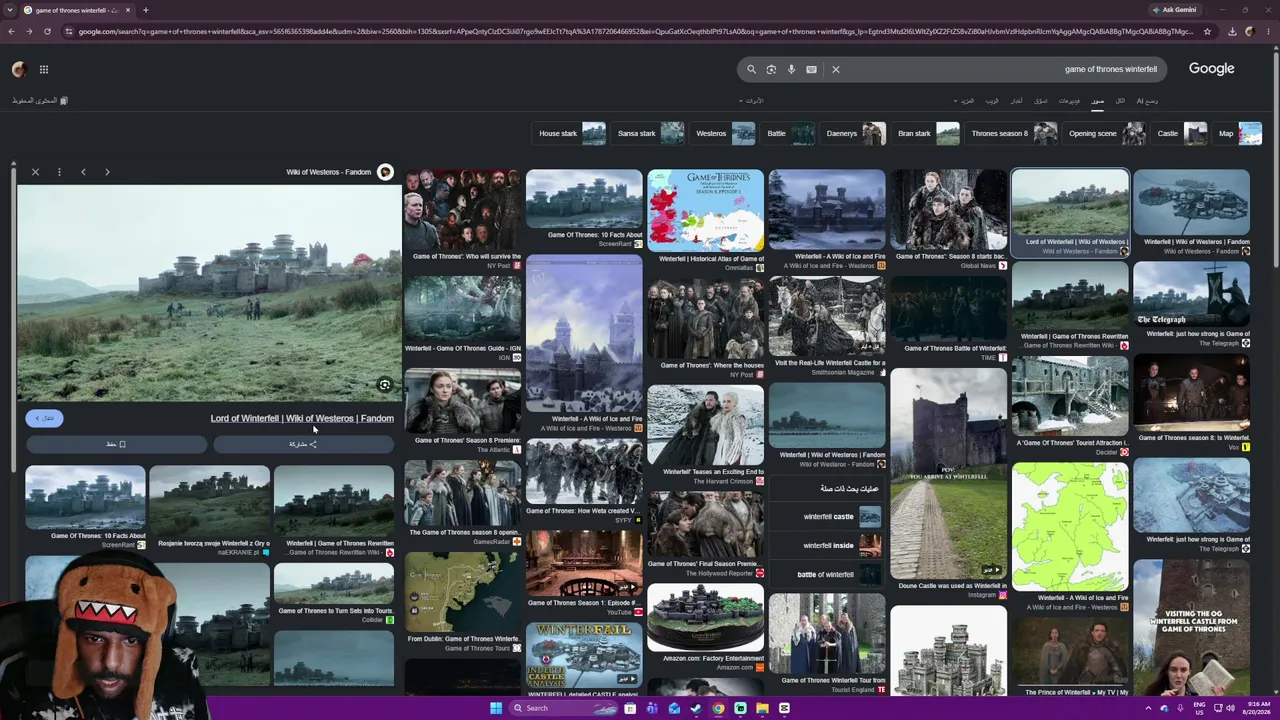Open the From Dublin Winterfell tours map thumbnail
This screenshot has width=1280, height=720.
(462, 591)
